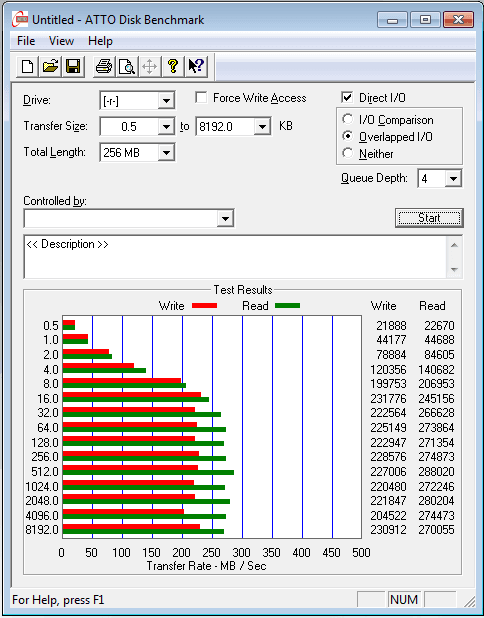484x618 pixels.
Task: Click the Transfer Rate - MB / Sec axis label
Action: click(207, 566)
